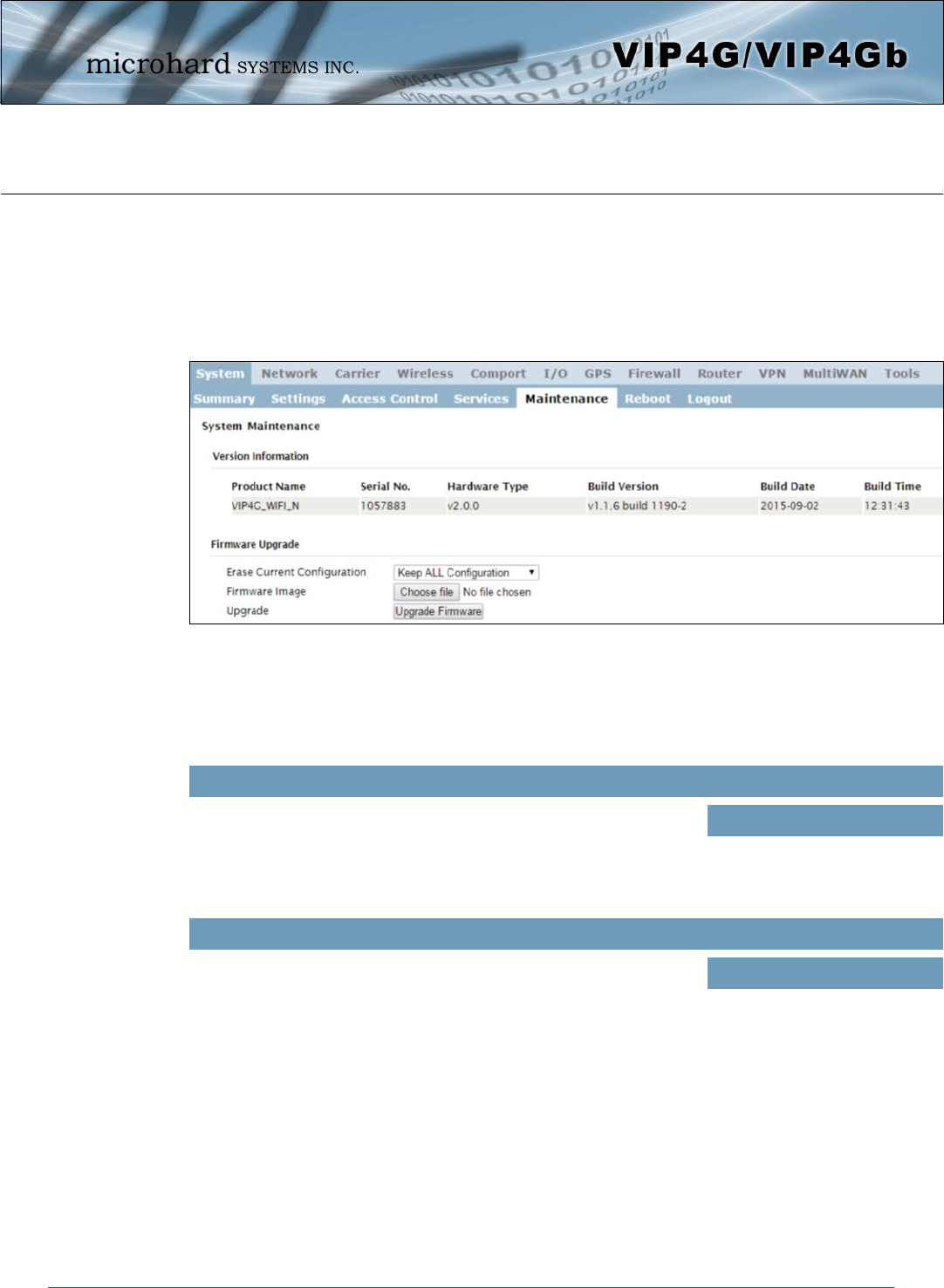Open the Tools tab
The width and height of the screenshot is (944, 1288).
click(902, 374)
